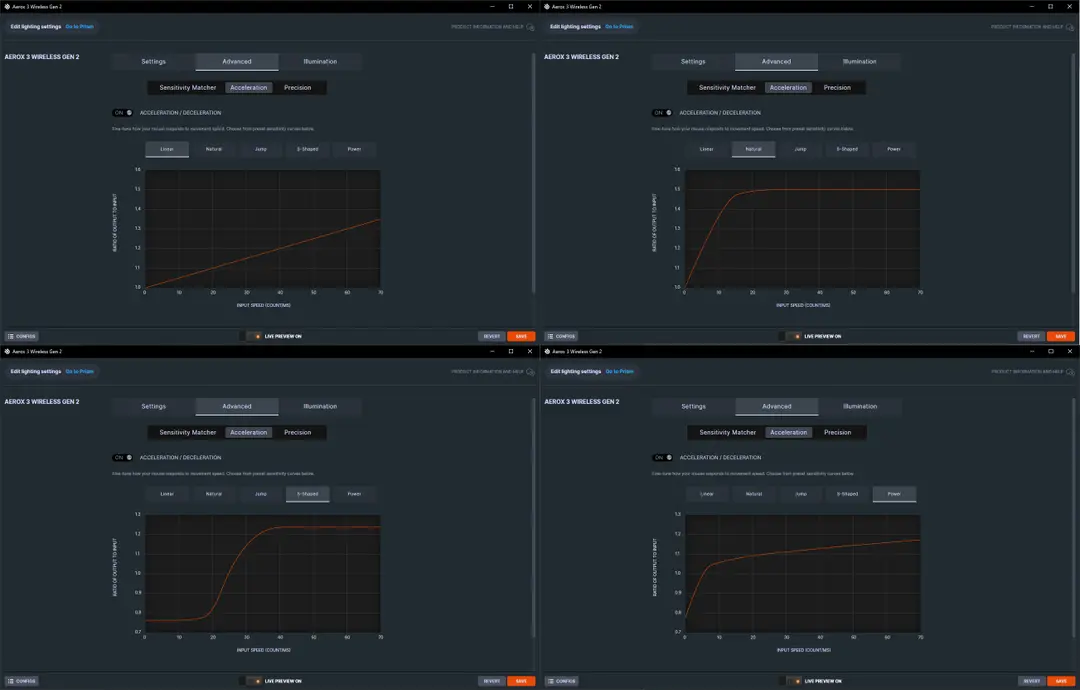This screenshot has width=1080, height=690.
Task: Switch to Linear curve in bottom-left window
Action: (167, 494)
